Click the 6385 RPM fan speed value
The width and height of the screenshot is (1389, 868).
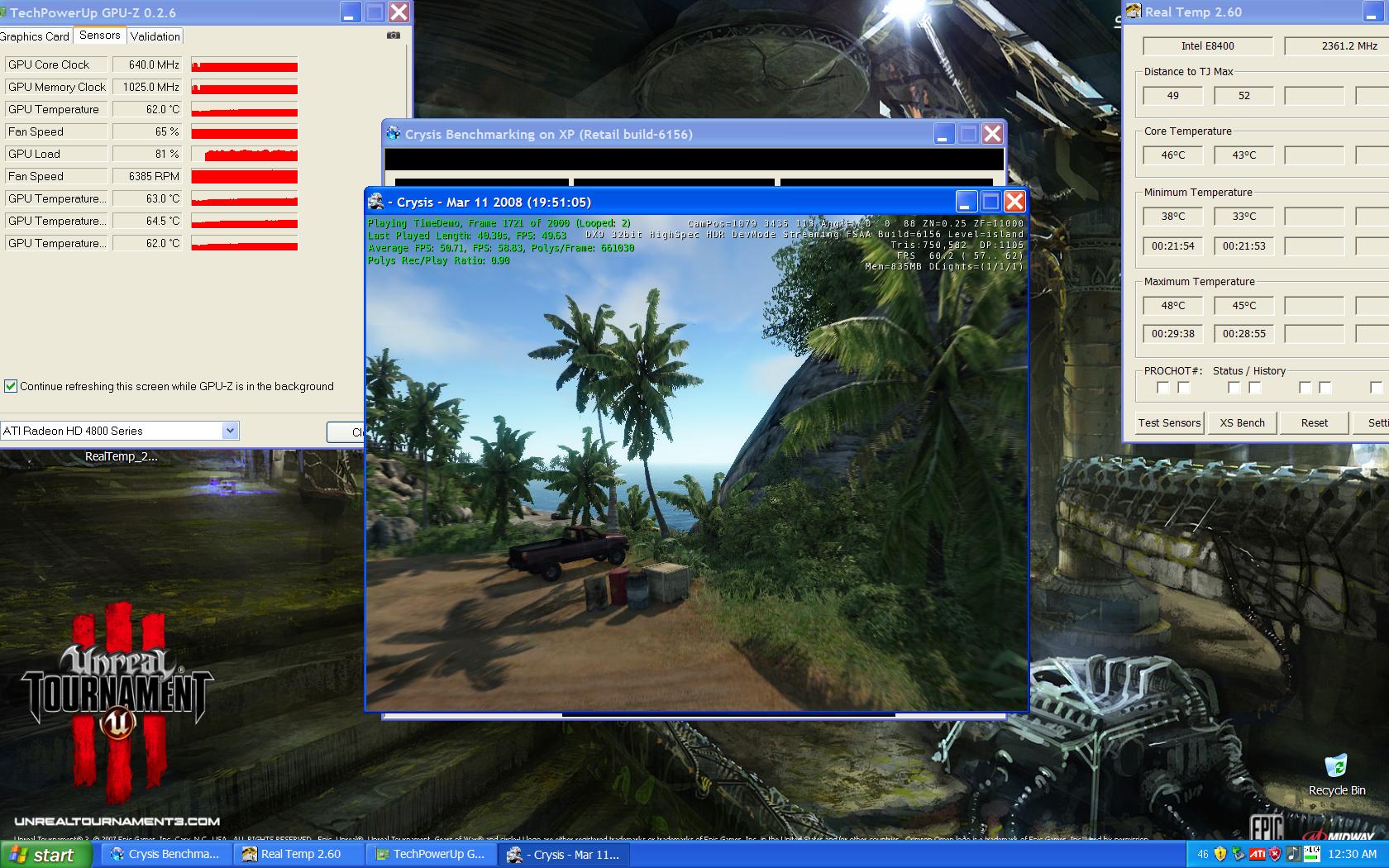[147, 176]
